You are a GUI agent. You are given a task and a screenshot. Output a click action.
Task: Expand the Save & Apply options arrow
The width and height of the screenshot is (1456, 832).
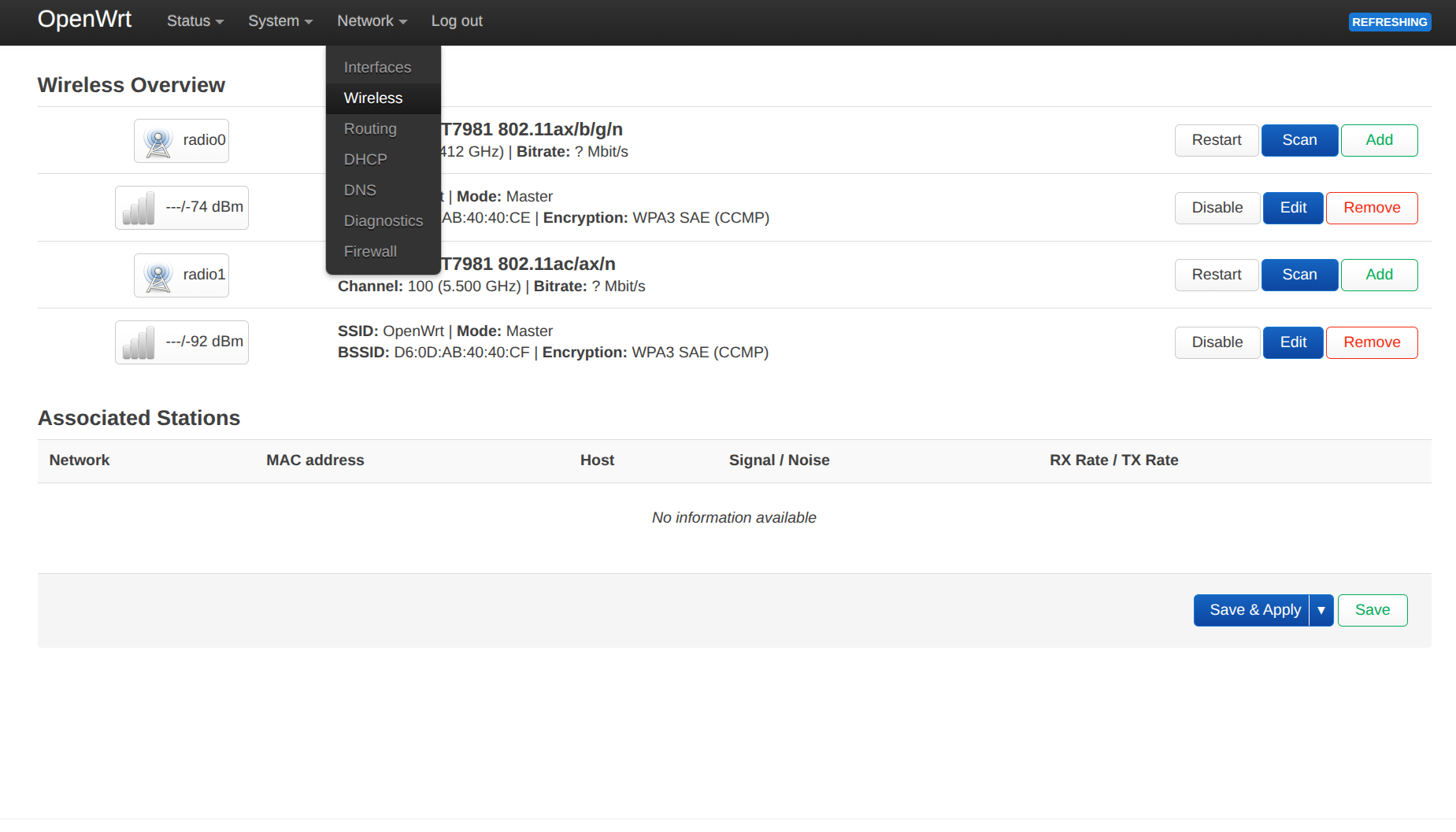1321,610
